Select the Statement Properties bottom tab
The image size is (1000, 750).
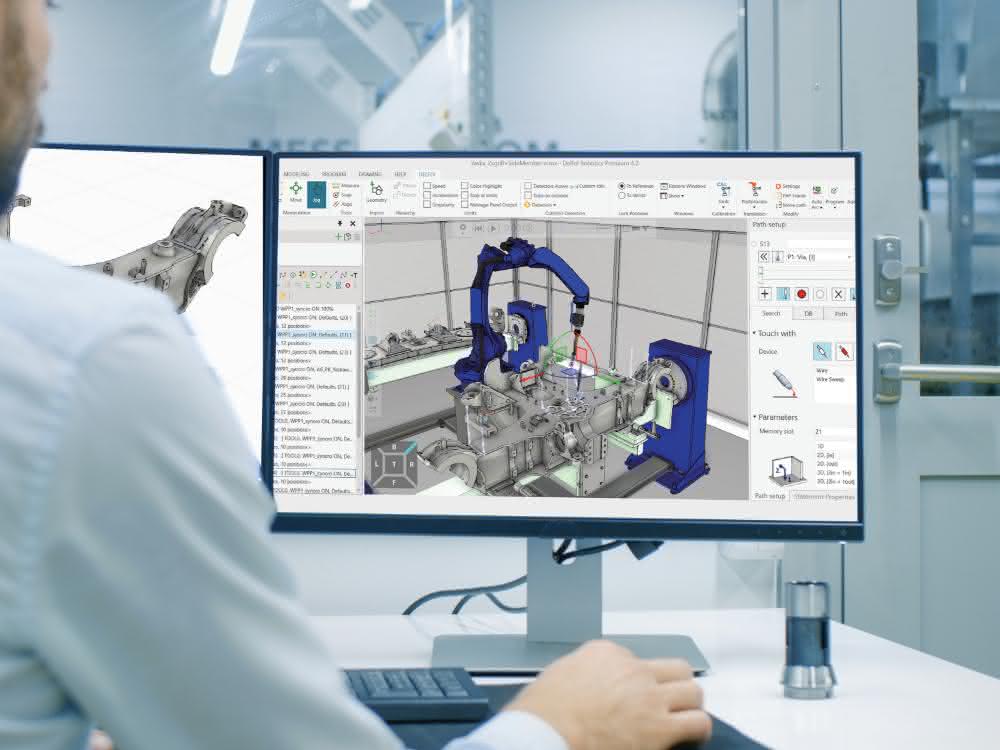pyautogui.click(x=825, y=496)
